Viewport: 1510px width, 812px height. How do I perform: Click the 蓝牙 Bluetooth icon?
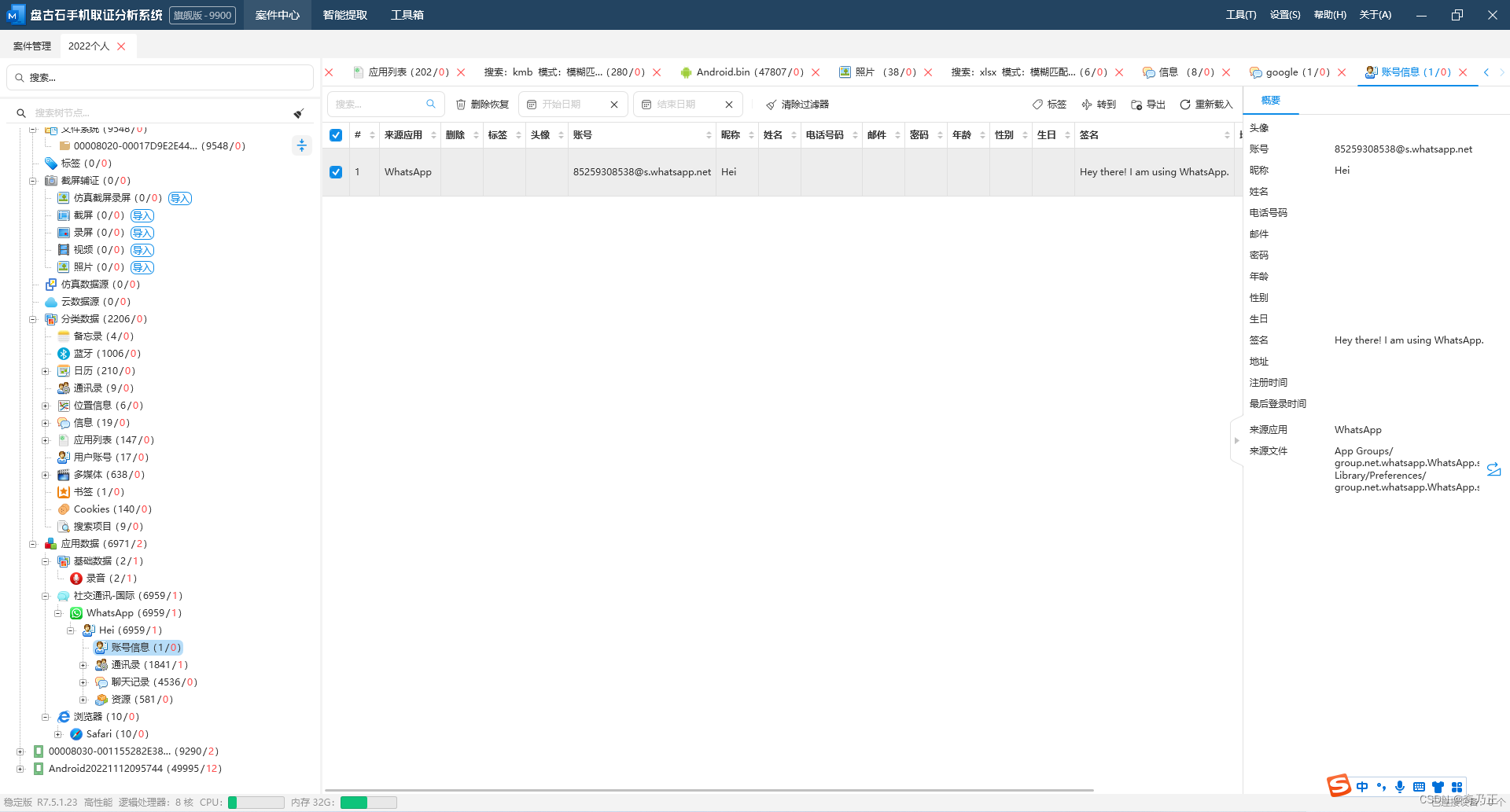(64, 354)
